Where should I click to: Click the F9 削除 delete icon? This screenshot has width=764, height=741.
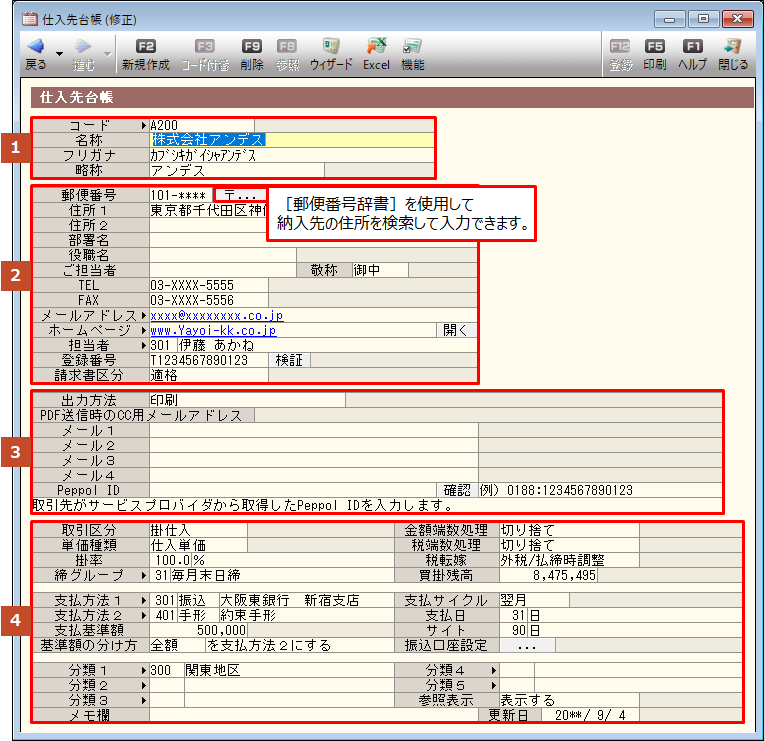pyautogui.click(x=252, y=47)
